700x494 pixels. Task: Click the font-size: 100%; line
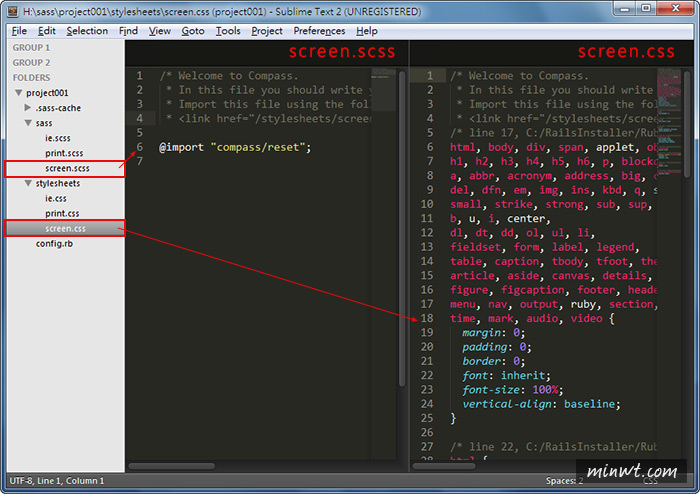(512, 390)
